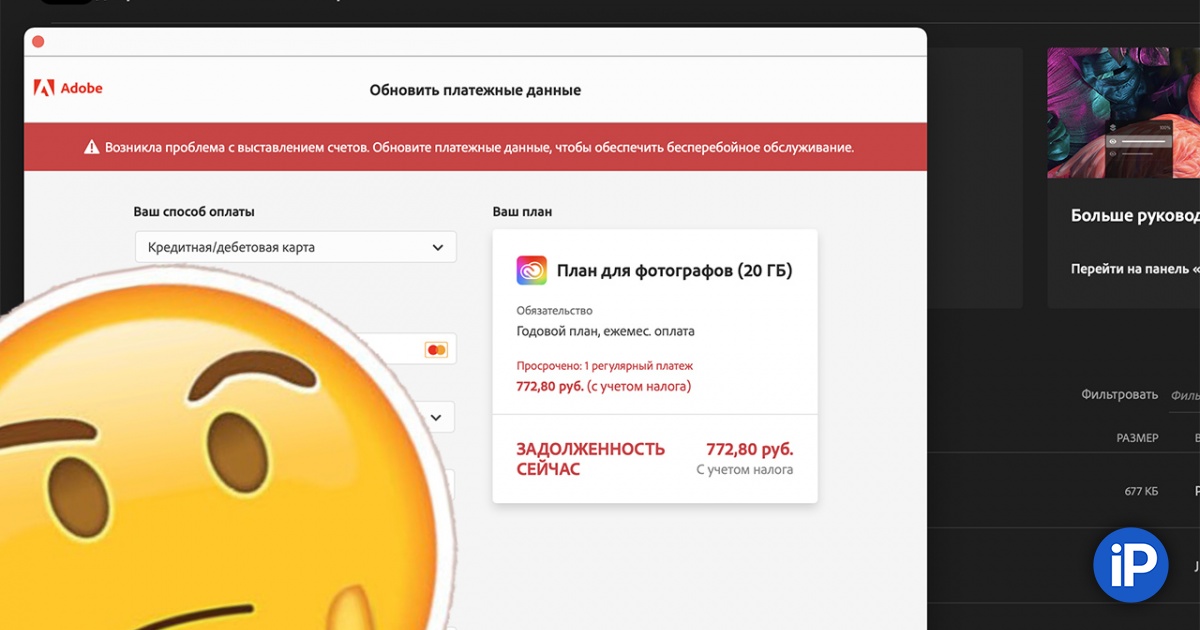Click the 'Фильтровать' filter field in background window
Viewport: 1200px width, 630px height.
(x=1185, y=395)
